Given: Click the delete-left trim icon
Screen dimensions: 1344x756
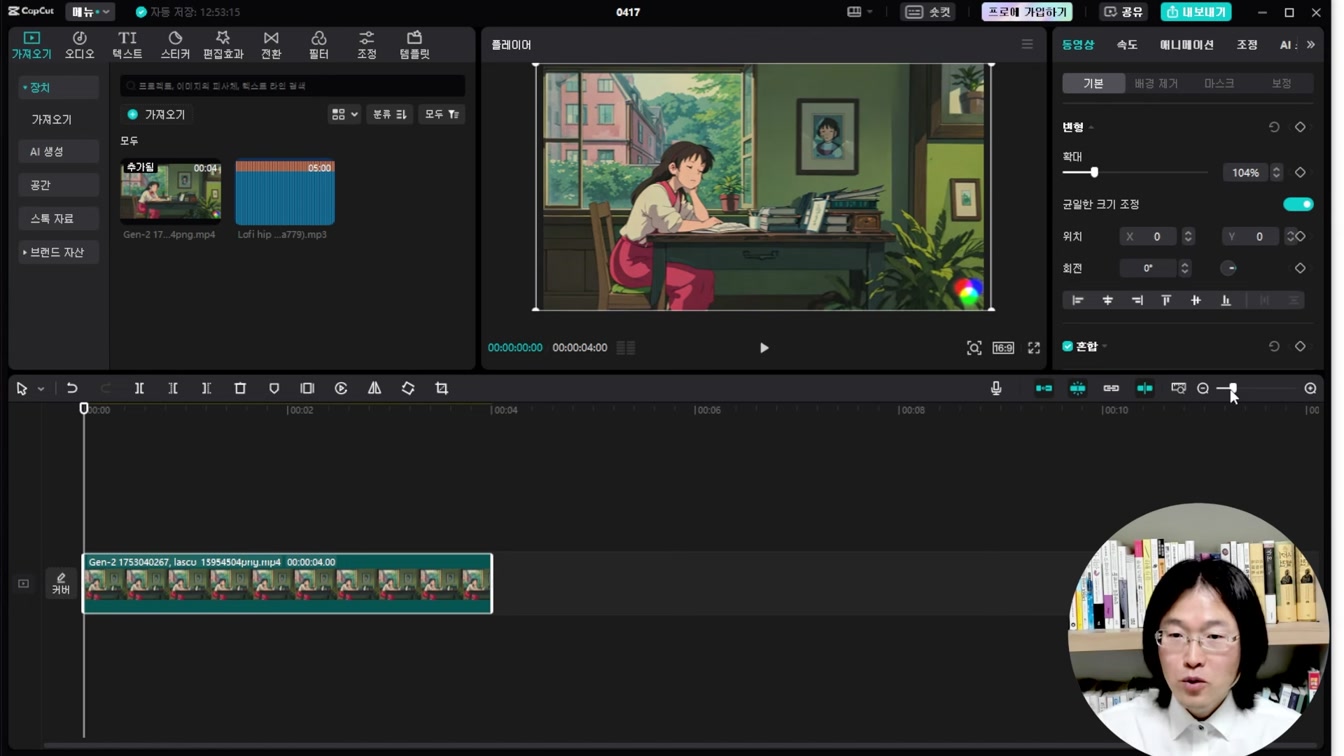Looking at the screenshot, I should point(173,388).
